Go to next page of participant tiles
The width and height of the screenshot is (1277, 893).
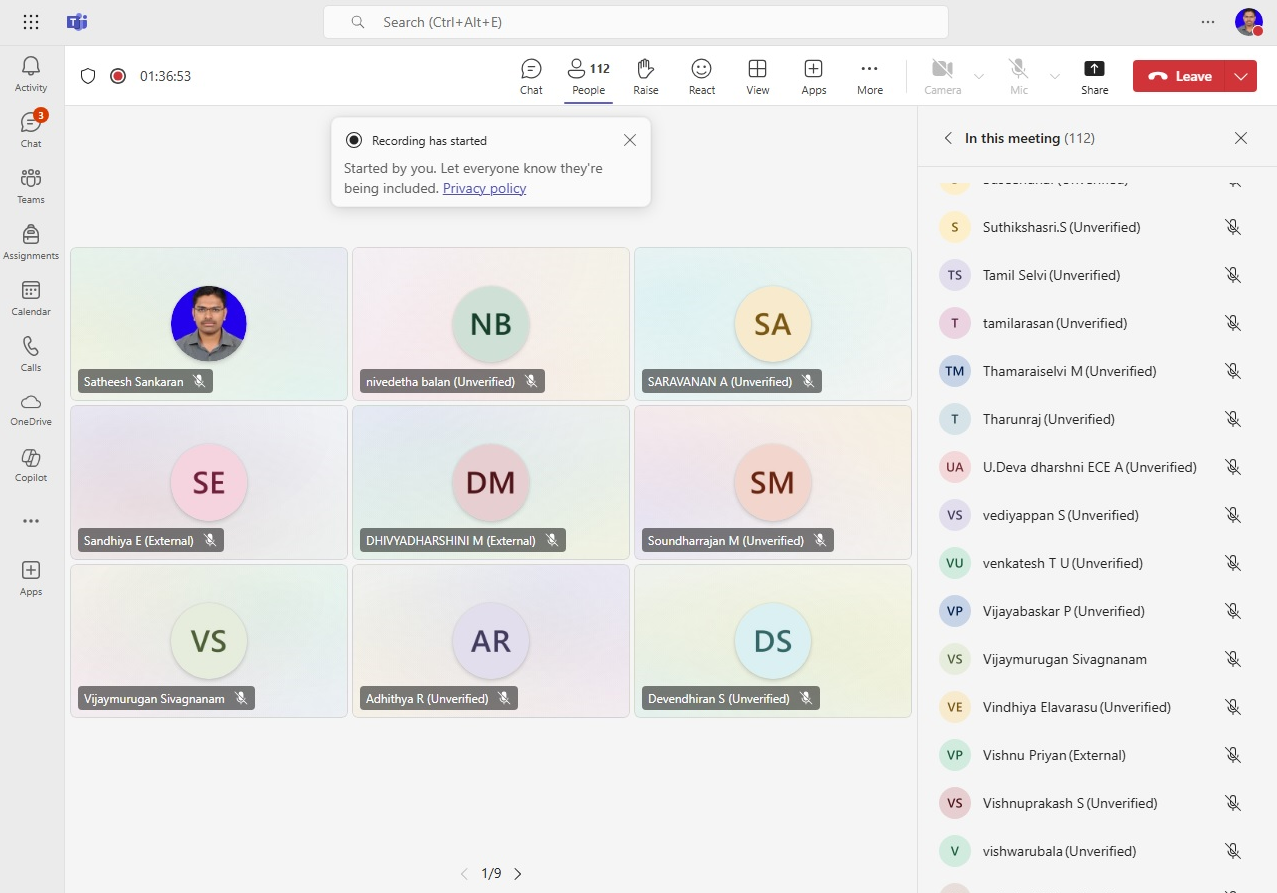click(x=518, y=874)
